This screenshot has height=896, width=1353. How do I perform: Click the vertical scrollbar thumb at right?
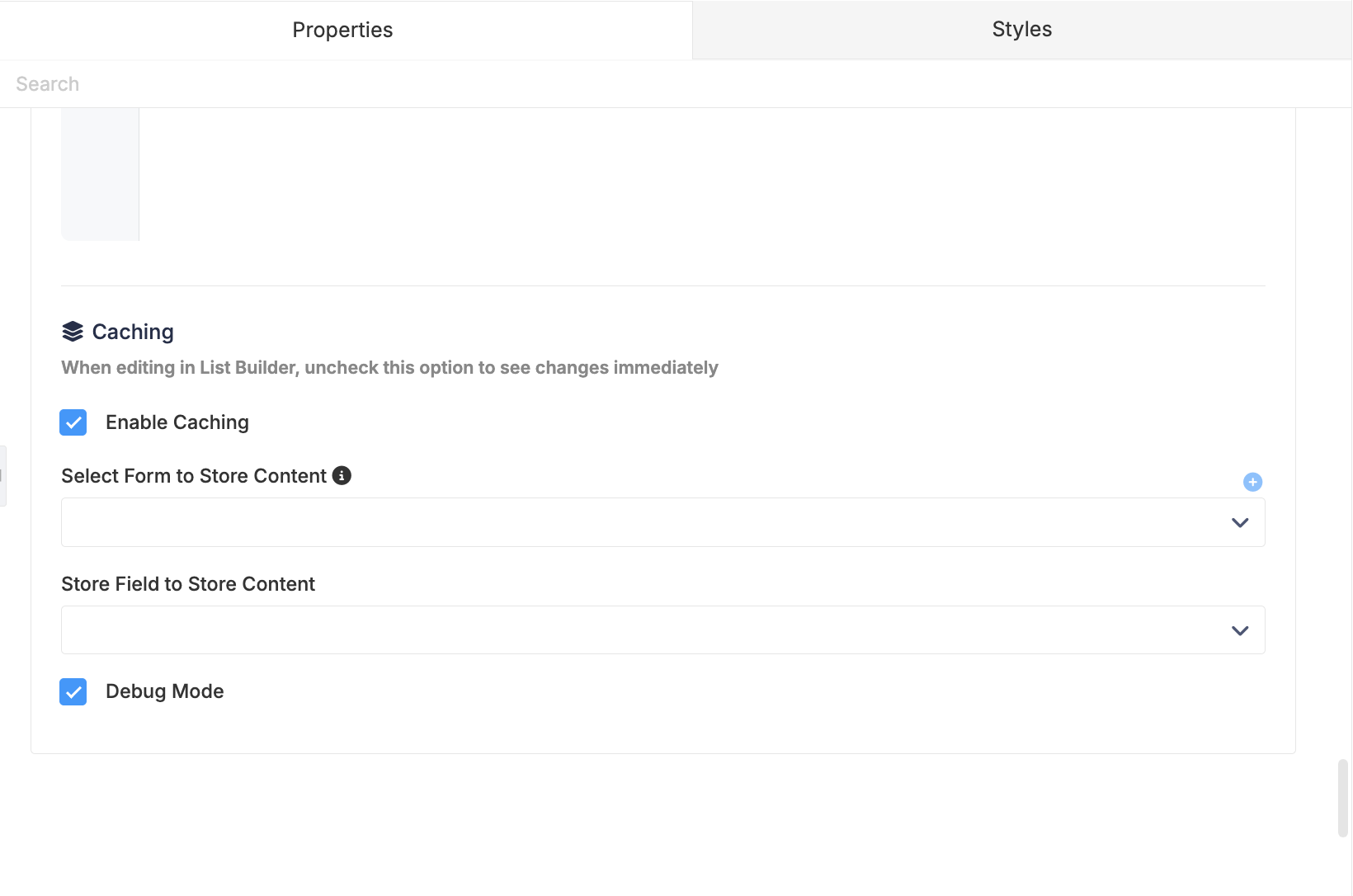[x=1343, y=799]
